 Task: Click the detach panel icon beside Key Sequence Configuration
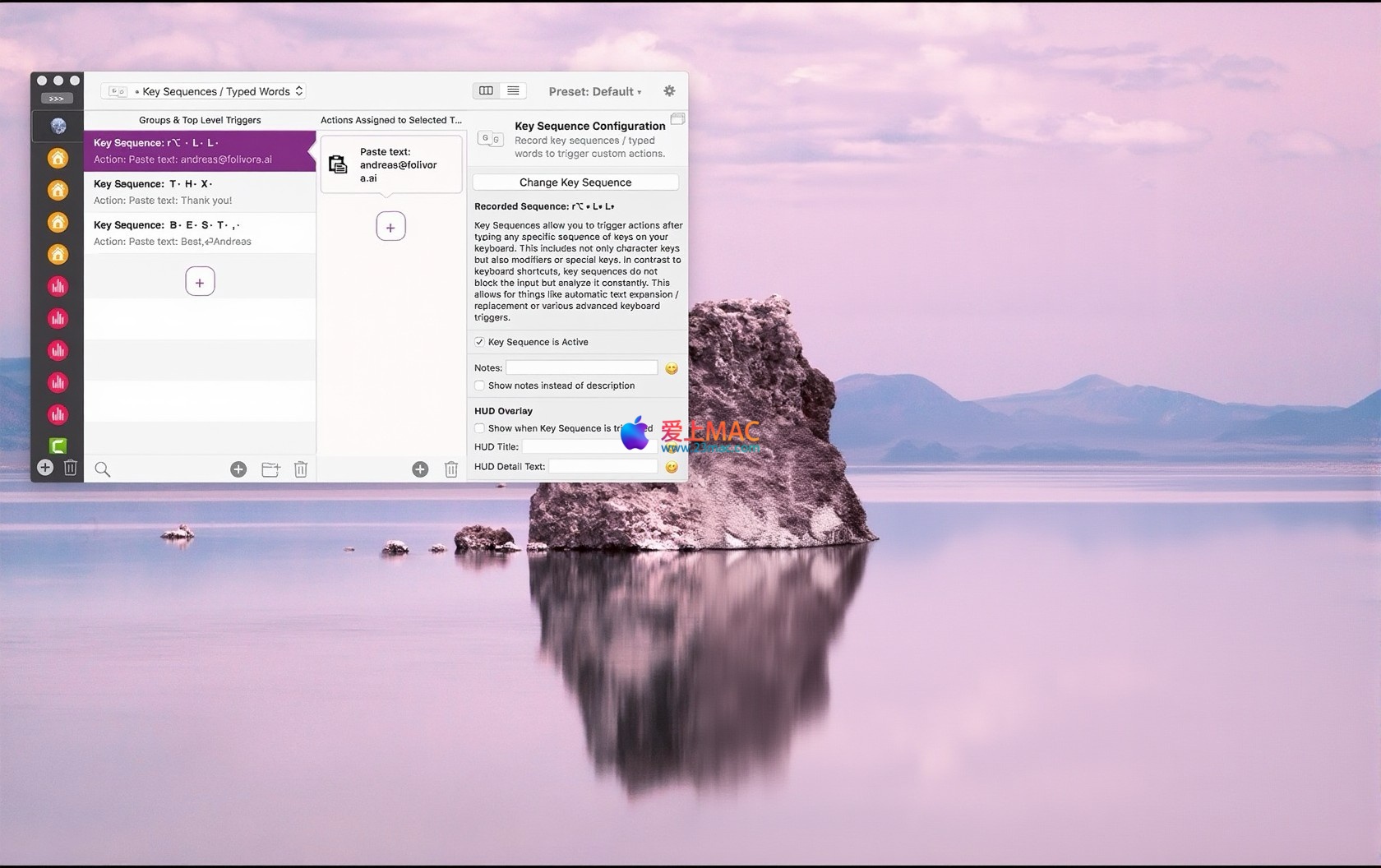click(x=677, y=119)
